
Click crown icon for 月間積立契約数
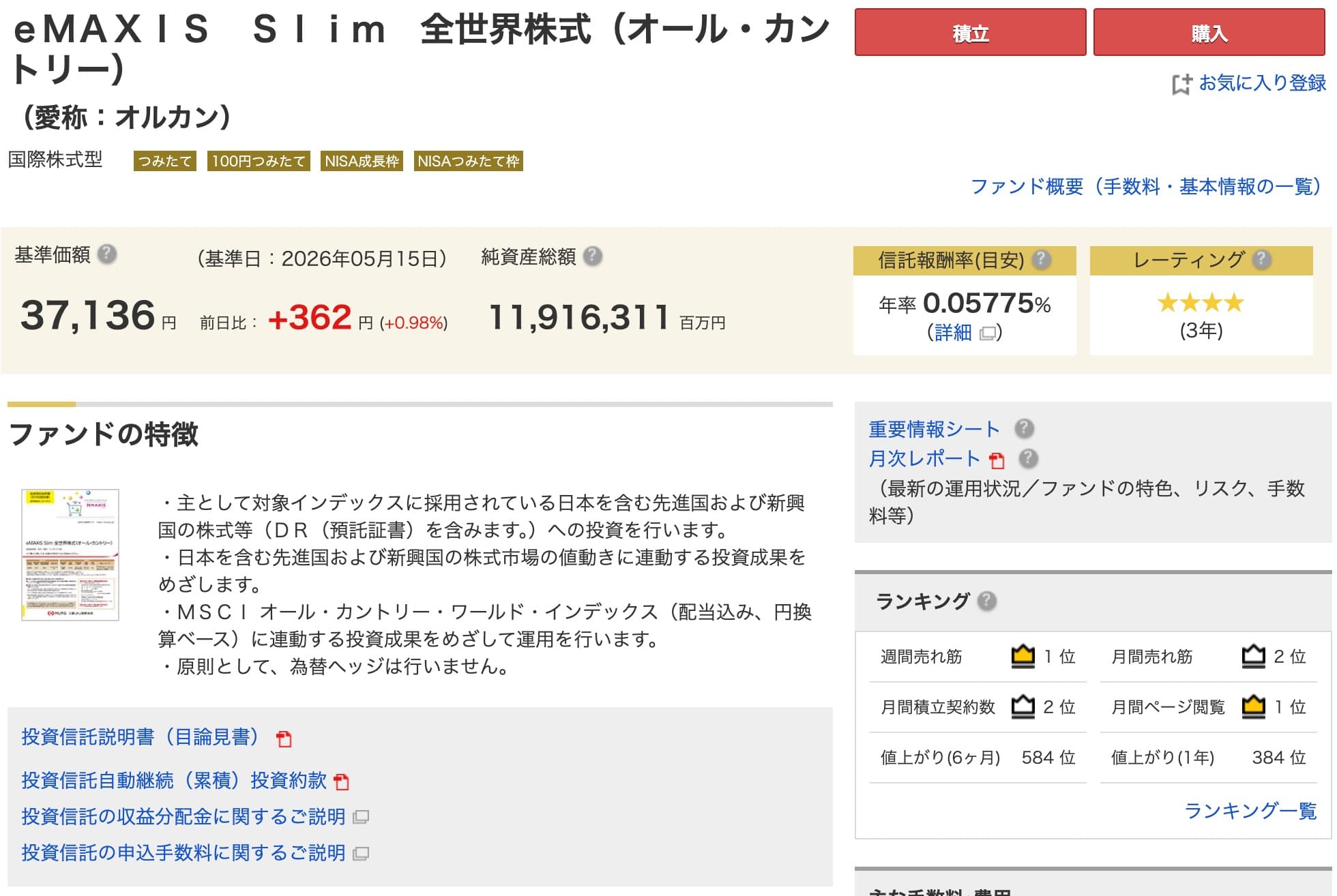[x=1023, y=706]
